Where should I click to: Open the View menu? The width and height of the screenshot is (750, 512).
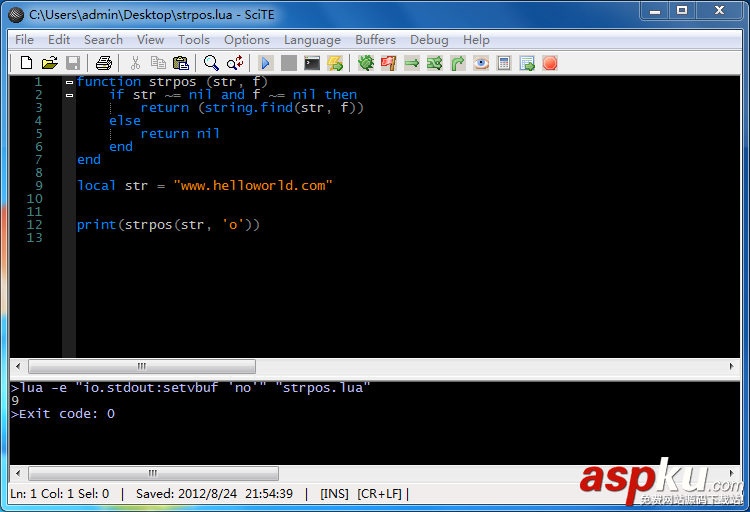coord(150,40)
